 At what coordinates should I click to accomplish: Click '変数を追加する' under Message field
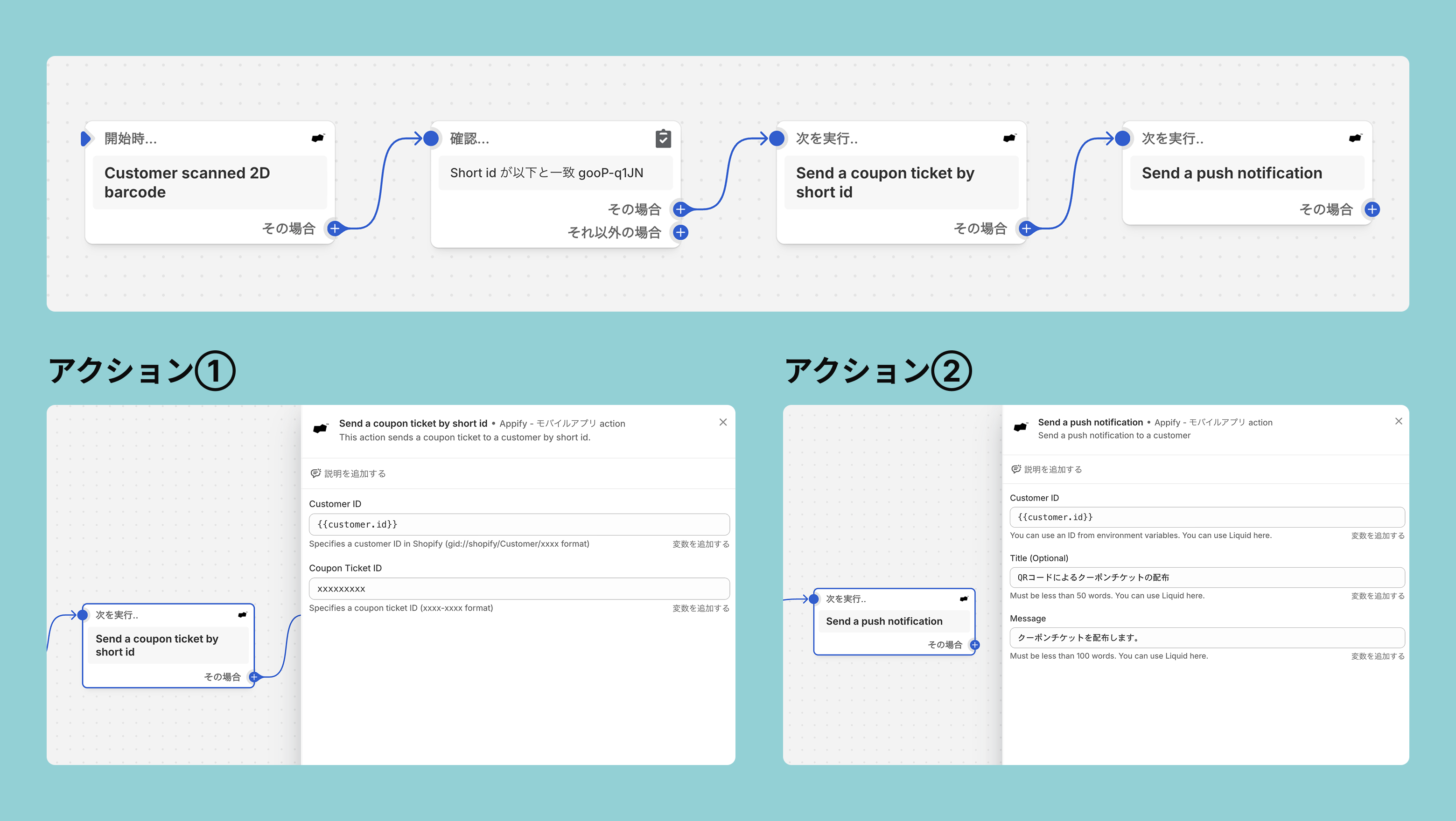(x=1378, y=656)
